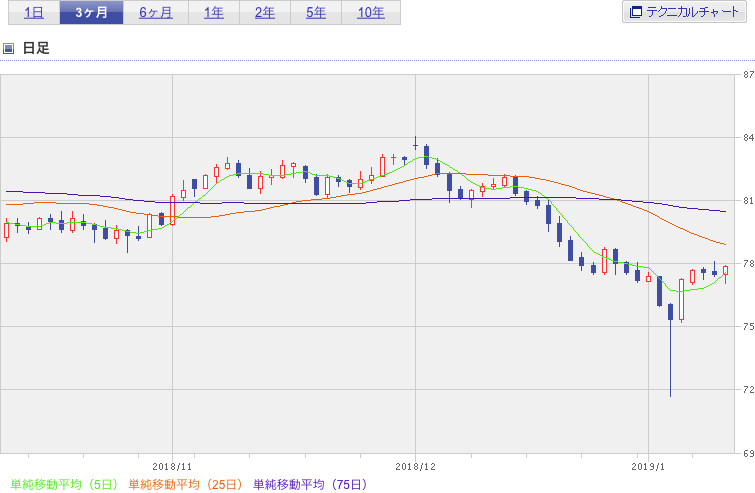Click the 2019/1 date axis label

648,467
